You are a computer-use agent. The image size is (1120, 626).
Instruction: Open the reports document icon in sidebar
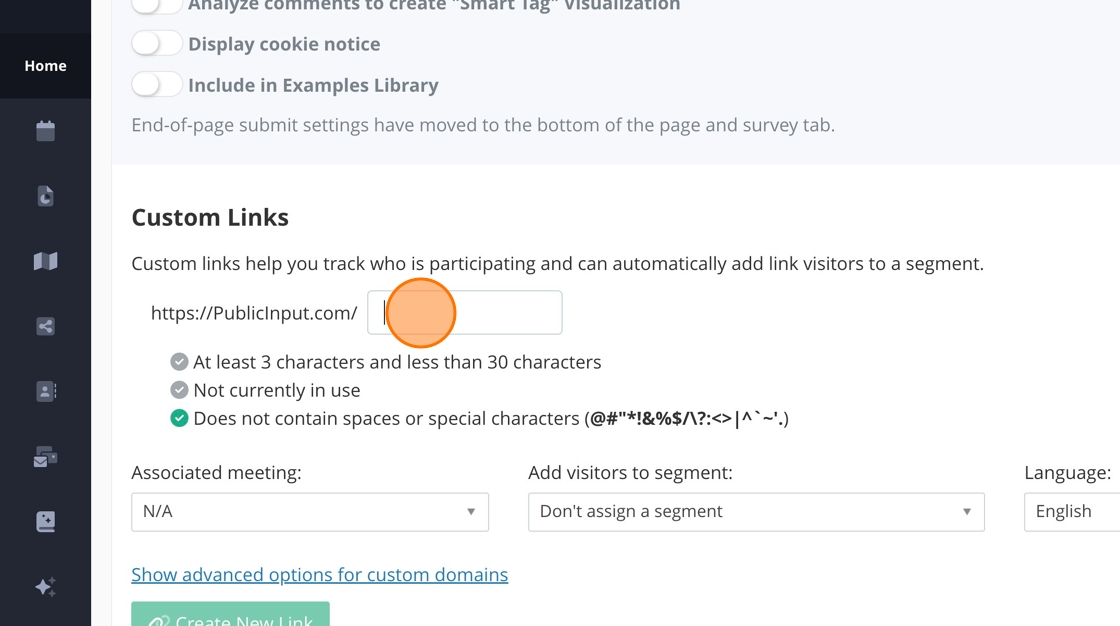(x=45, y=196)
